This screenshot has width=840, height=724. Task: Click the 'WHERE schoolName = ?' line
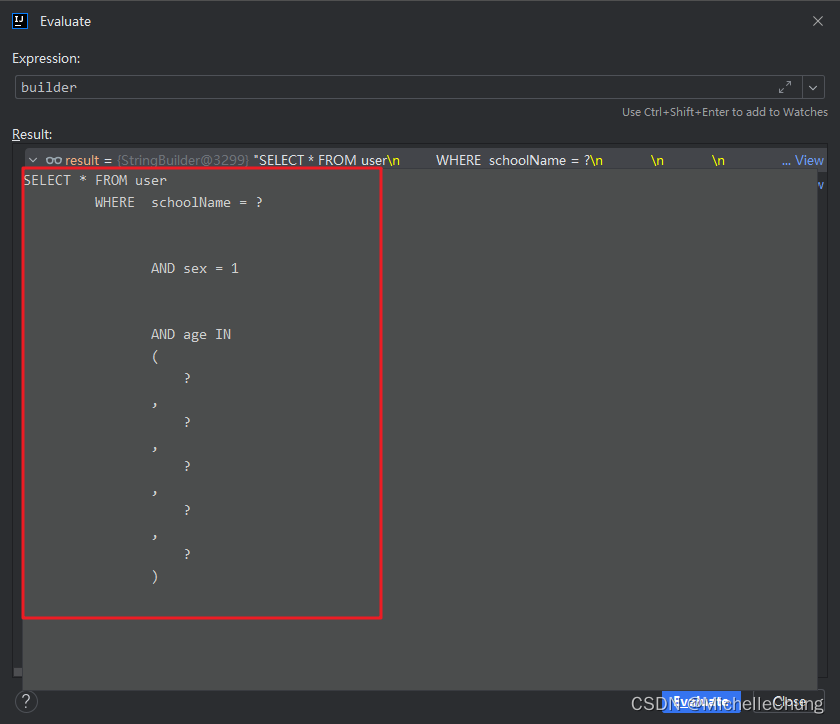(179, 203)
